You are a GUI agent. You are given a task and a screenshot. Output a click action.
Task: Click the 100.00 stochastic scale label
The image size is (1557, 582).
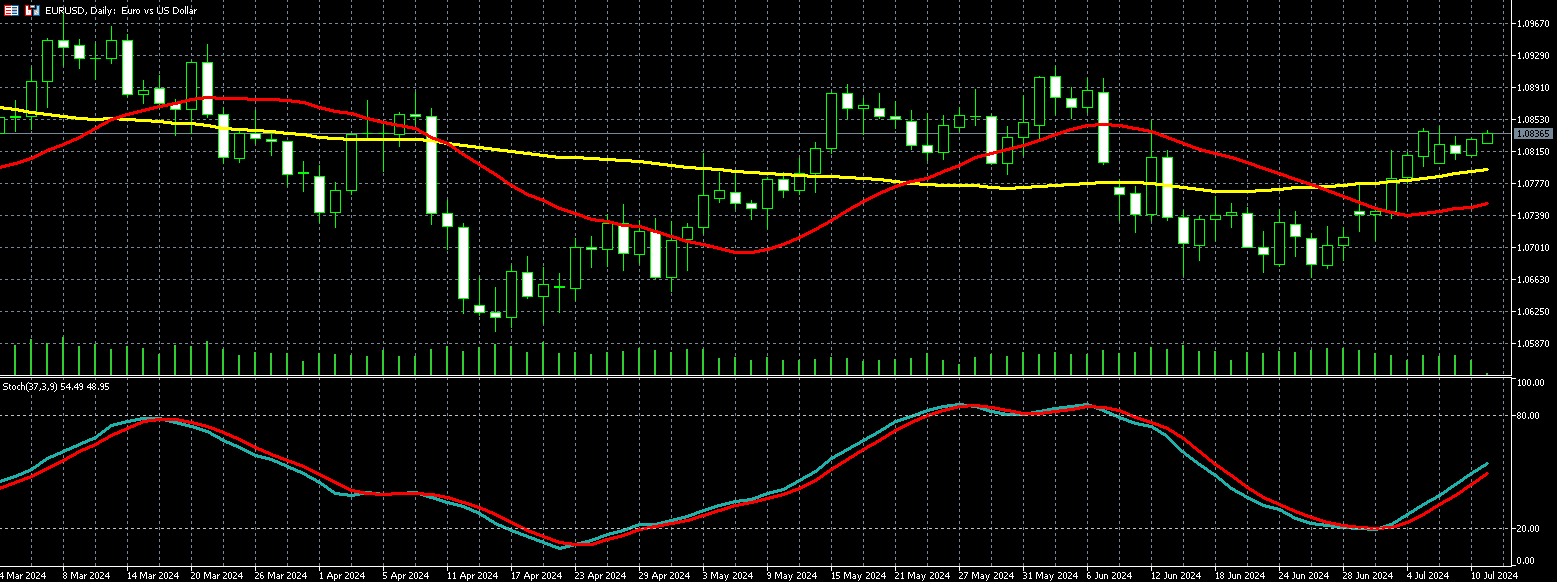1529,383
